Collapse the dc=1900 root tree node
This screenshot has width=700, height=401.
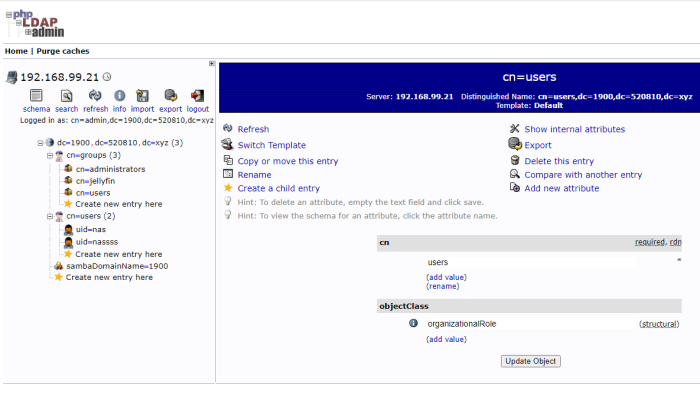39,143
